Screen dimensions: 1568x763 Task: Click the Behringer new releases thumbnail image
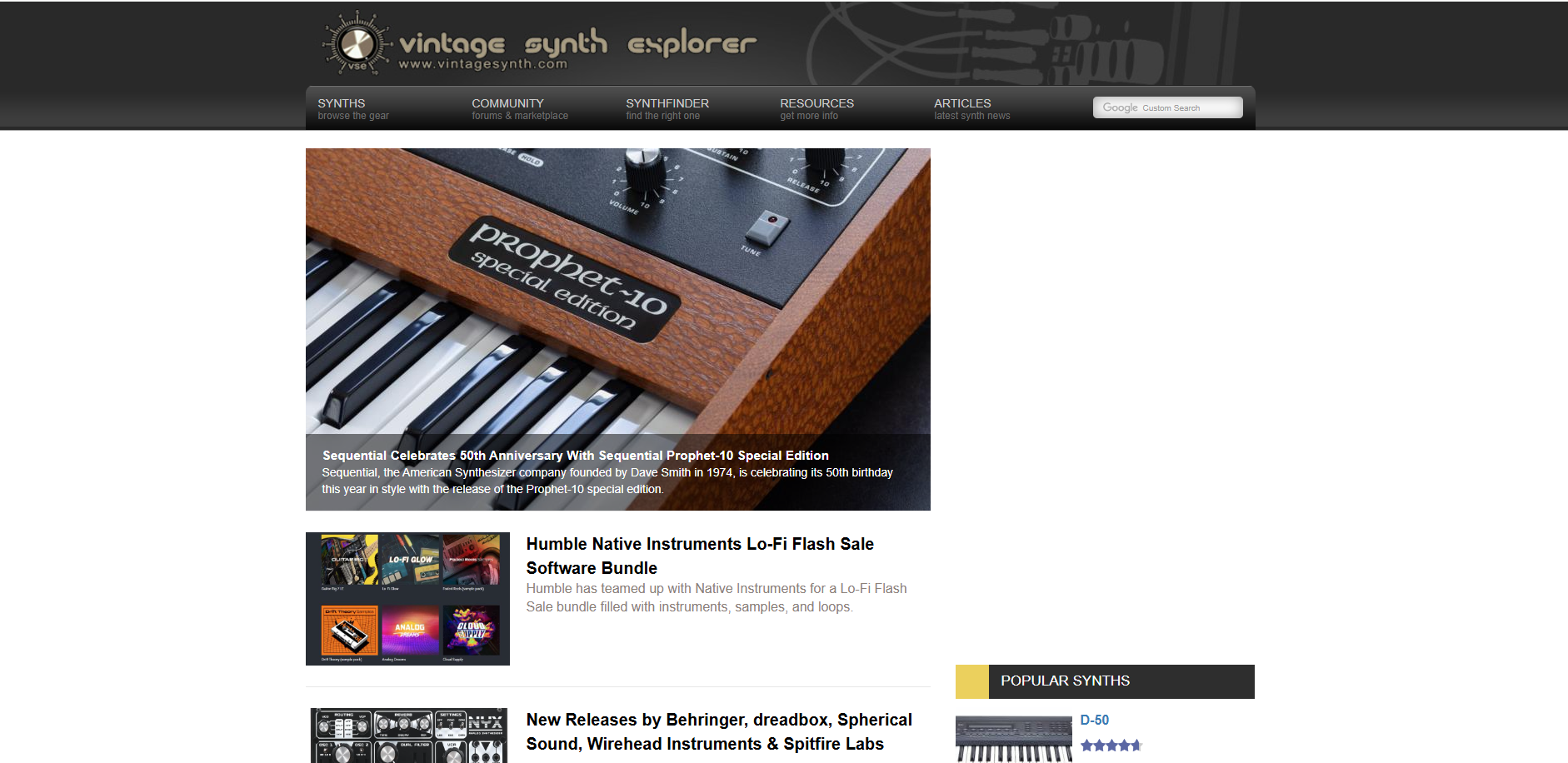pos(407,736)
